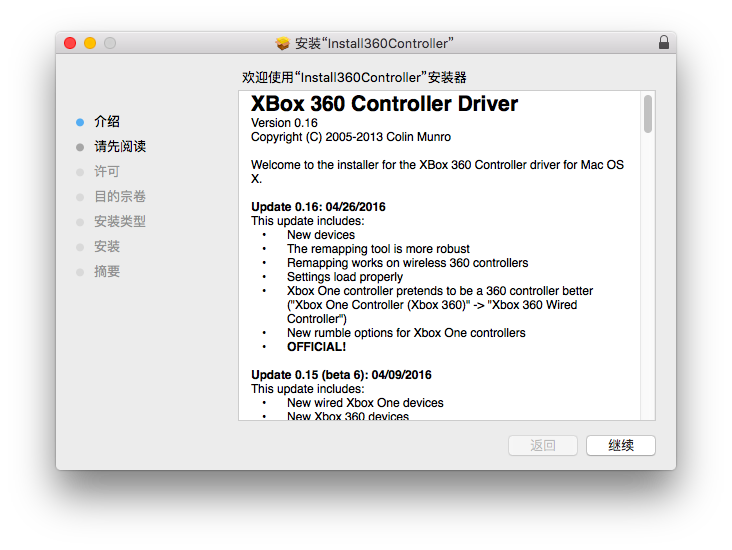Viewport: 732px width, 550px height.
Task: Click the bold "OFFICIAL!" bullet text
Action: coord(316,347)
